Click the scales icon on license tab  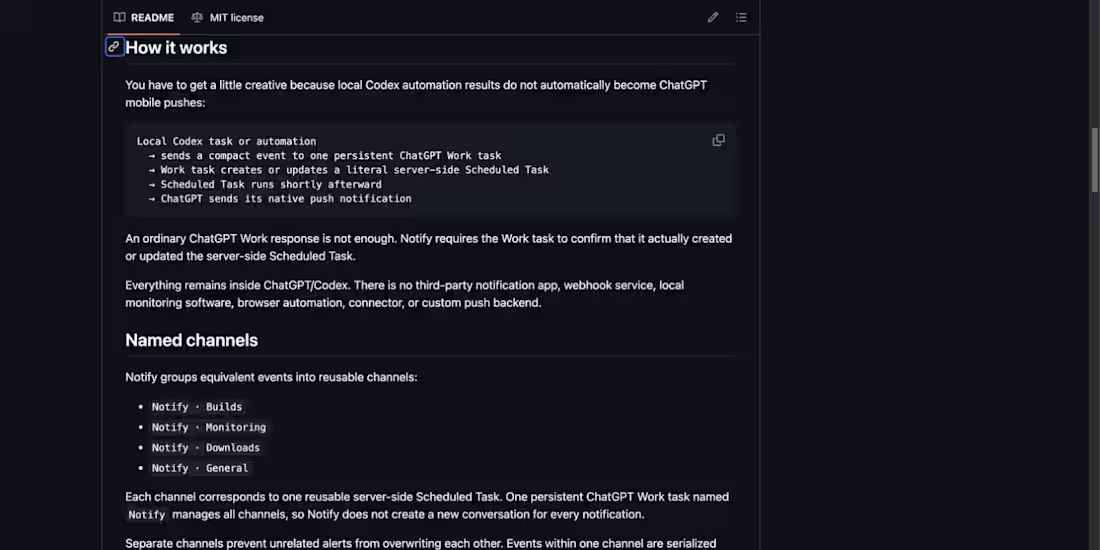tap(197, 18)
